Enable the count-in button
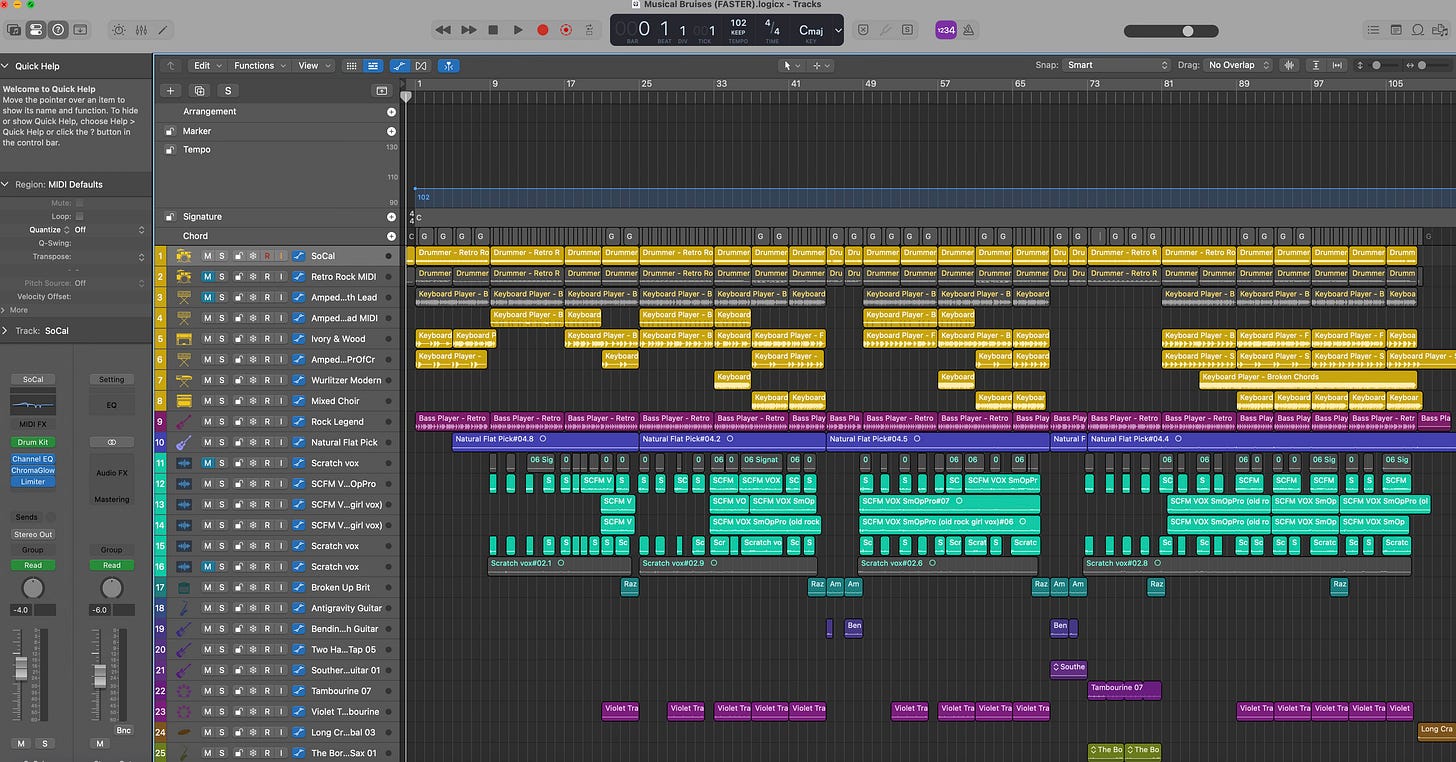 tap(947, 30)
